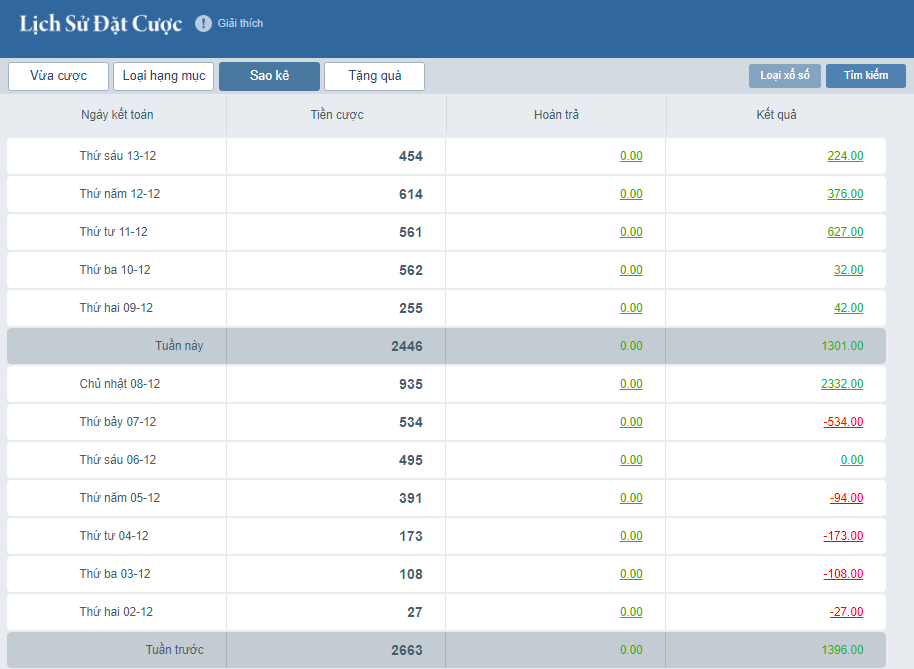Click the 2332.00 result for Chủ nhật 08-12
Screen dimensions: 914x669
[842, 384]
